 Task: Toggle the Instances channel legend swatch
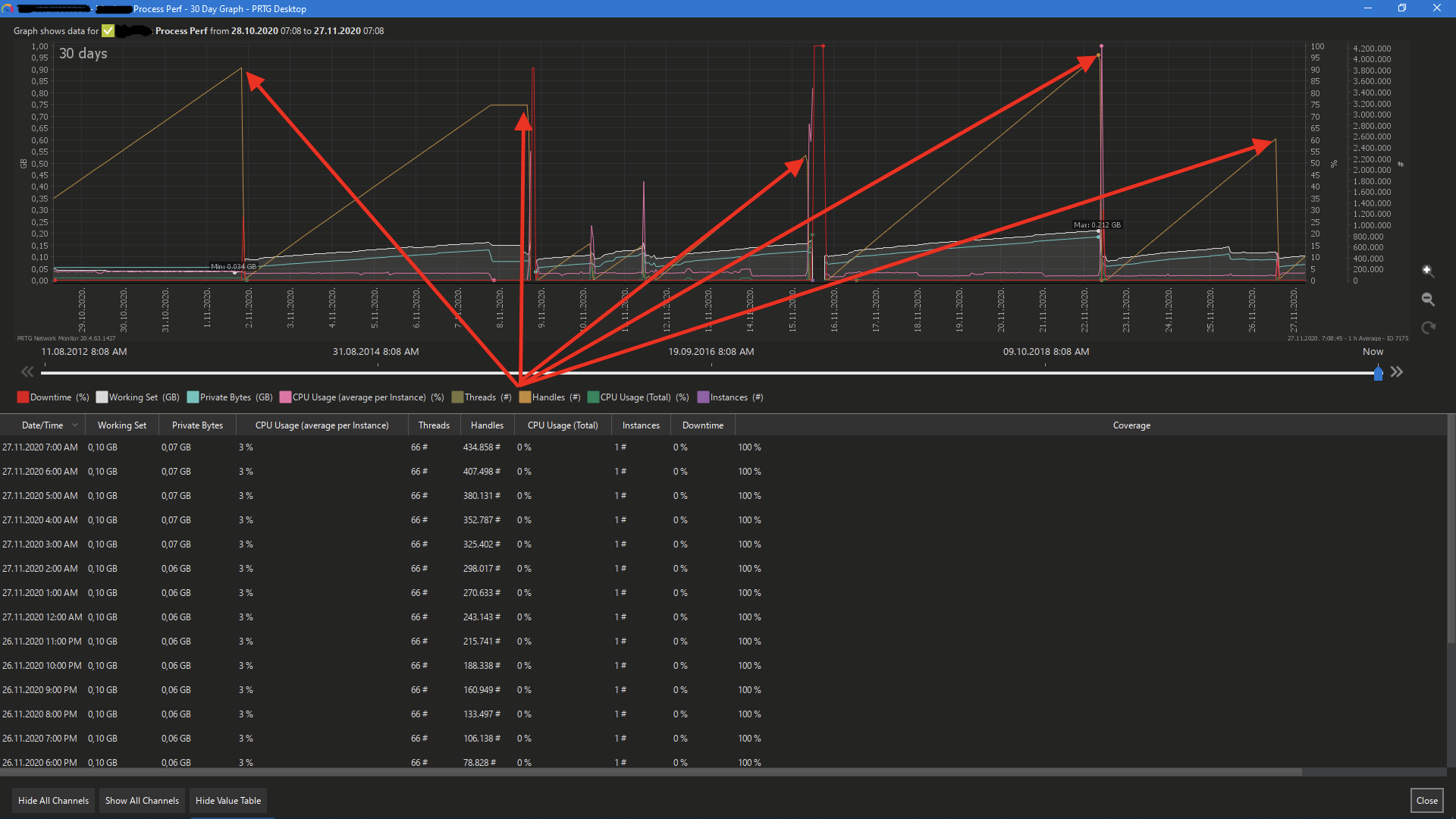[703, 397]
